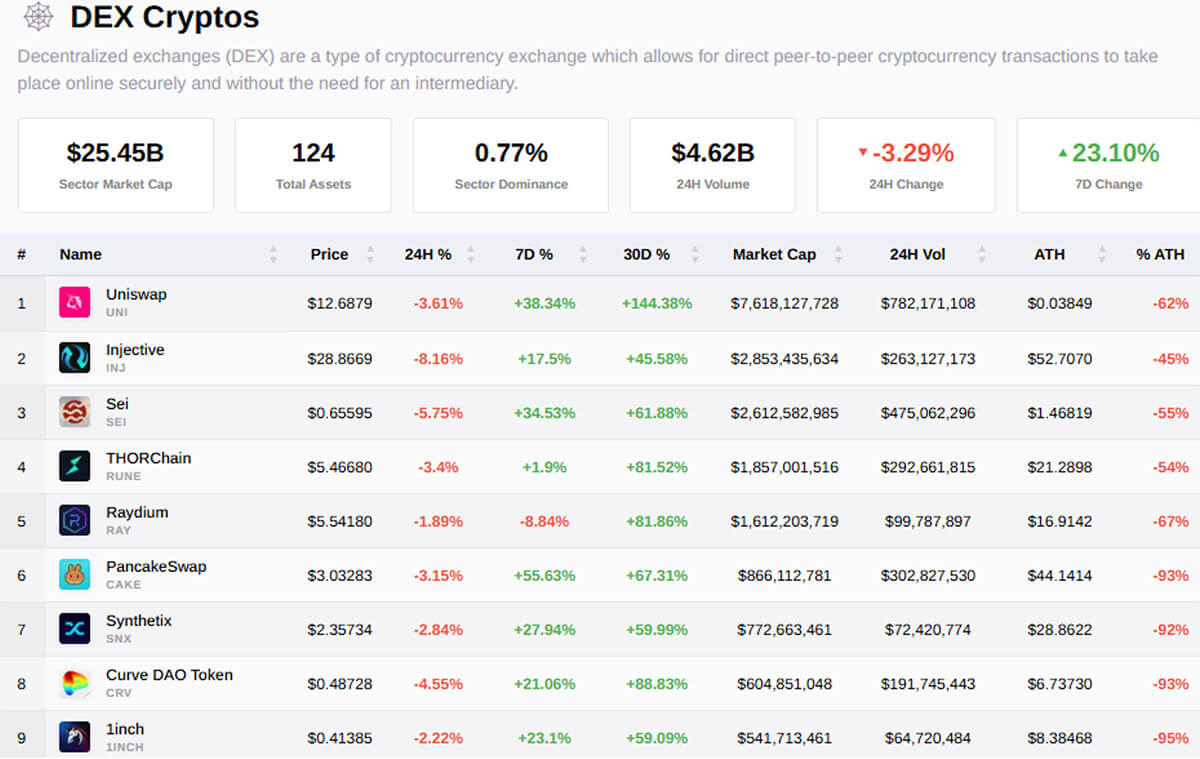Click the PancakeSwap bunny logo icon
This screenshot has width=1200, height=759.
[x=74, y=575]
